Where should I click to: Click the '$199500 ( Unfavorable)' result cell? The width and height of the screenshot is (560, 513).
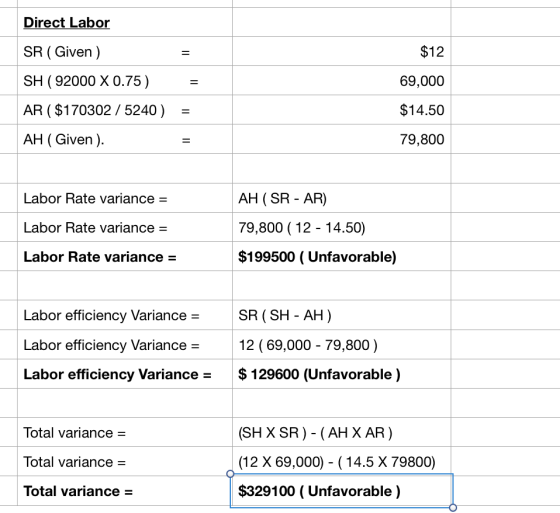pyautogui.click(x=341, y=256)
